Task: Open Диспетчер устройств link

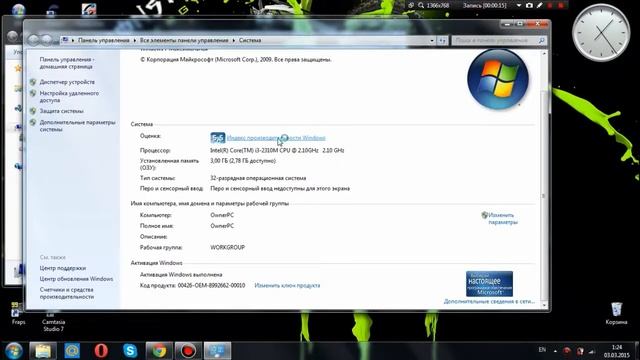Action: coord(67,82)
